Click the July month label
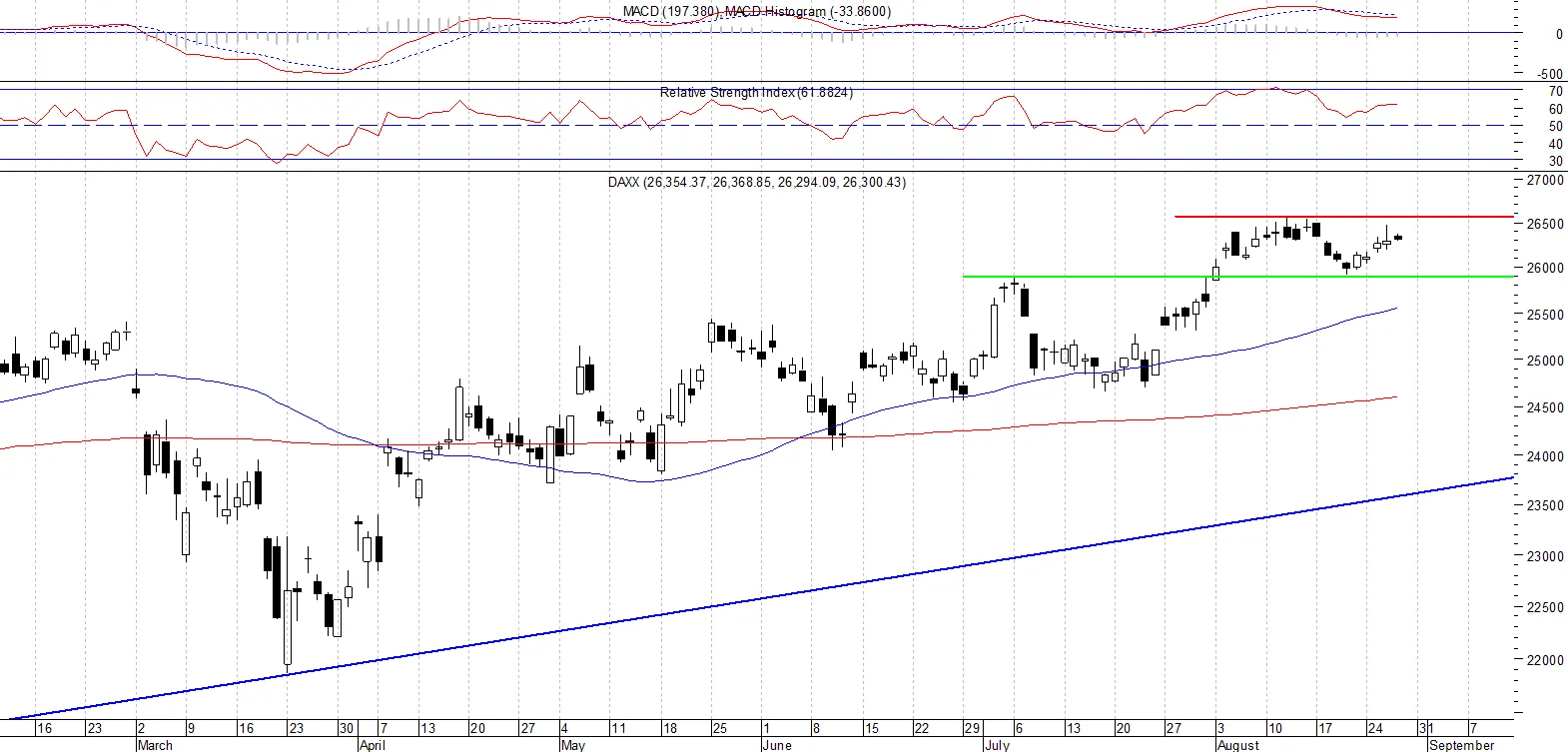 tap(997, 745)
